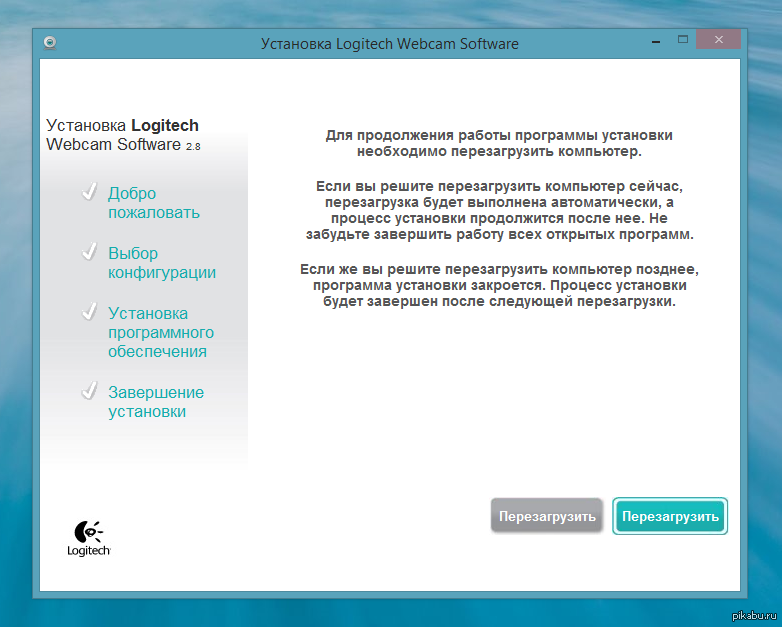Click the paragraph starting "Если же вы решите"
The height and width of the screenshot is (627, 782).
(x=499, y=286)
